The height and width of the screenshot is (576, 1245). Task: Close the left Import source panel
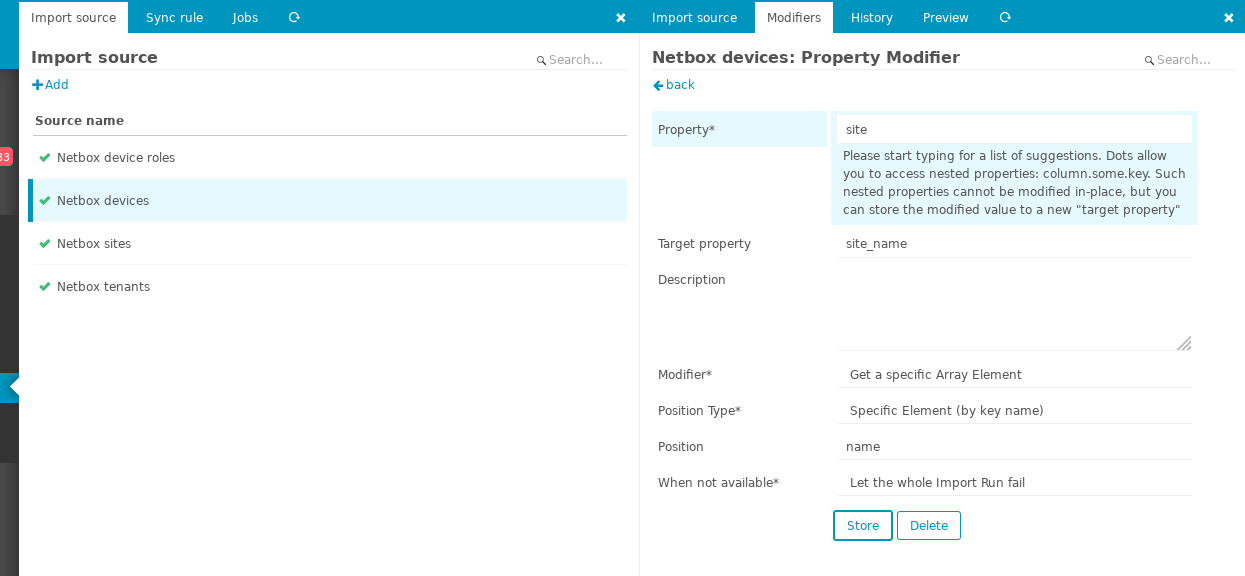621,18
